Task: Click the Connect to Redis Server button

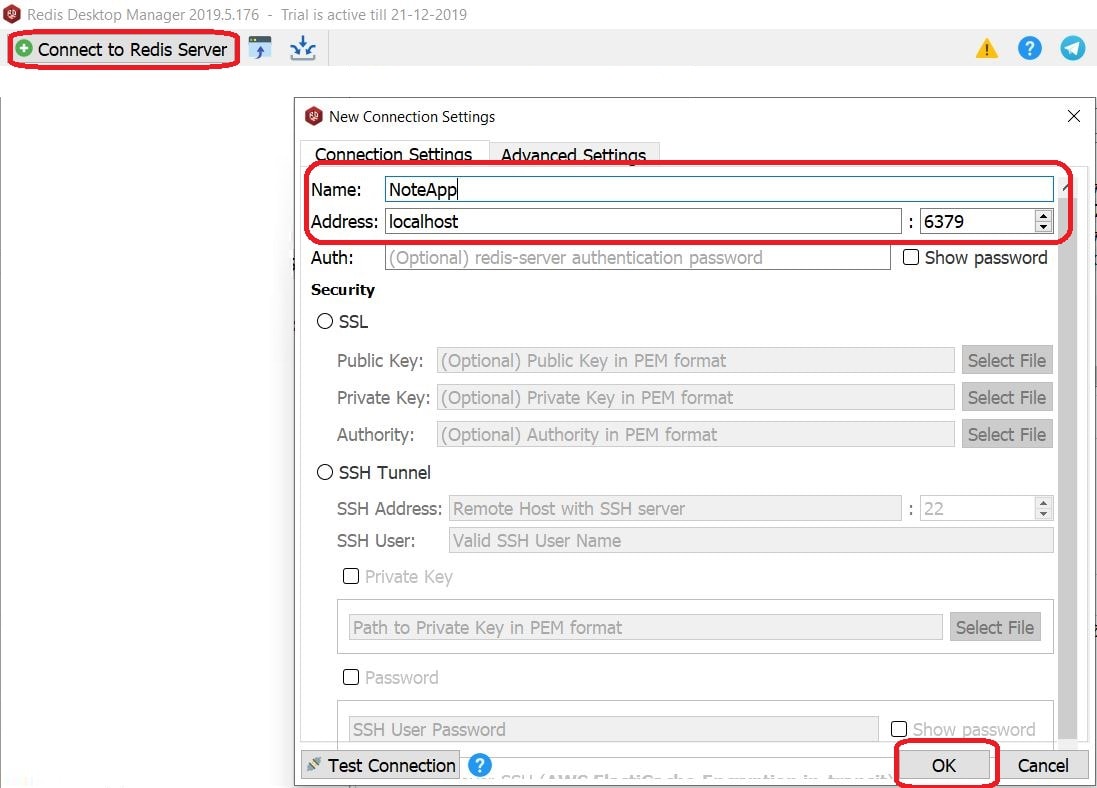Action: click(x=123, y=49)
